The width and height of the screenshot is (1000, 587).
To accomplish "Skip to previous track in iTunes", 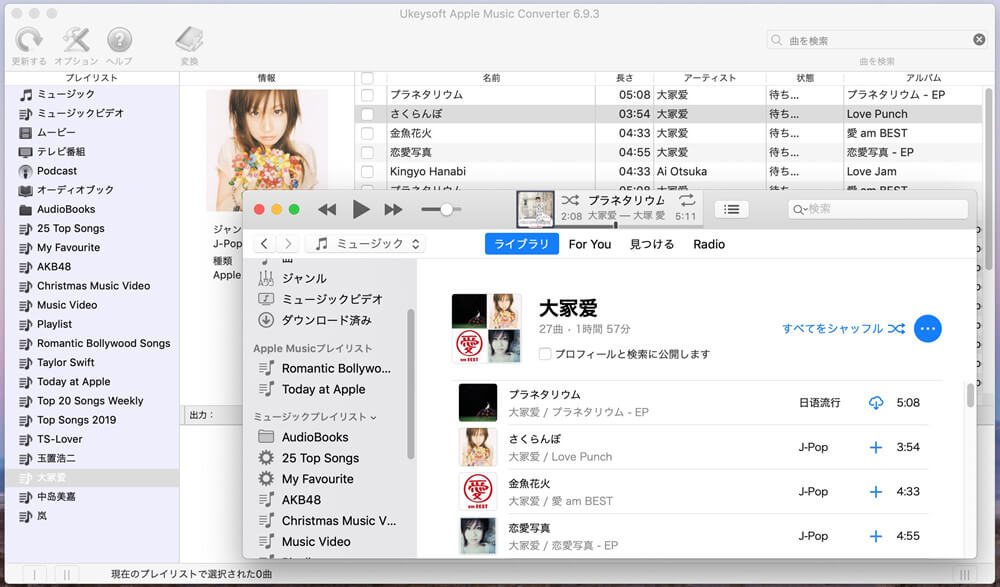I will [x=327, y=209].
